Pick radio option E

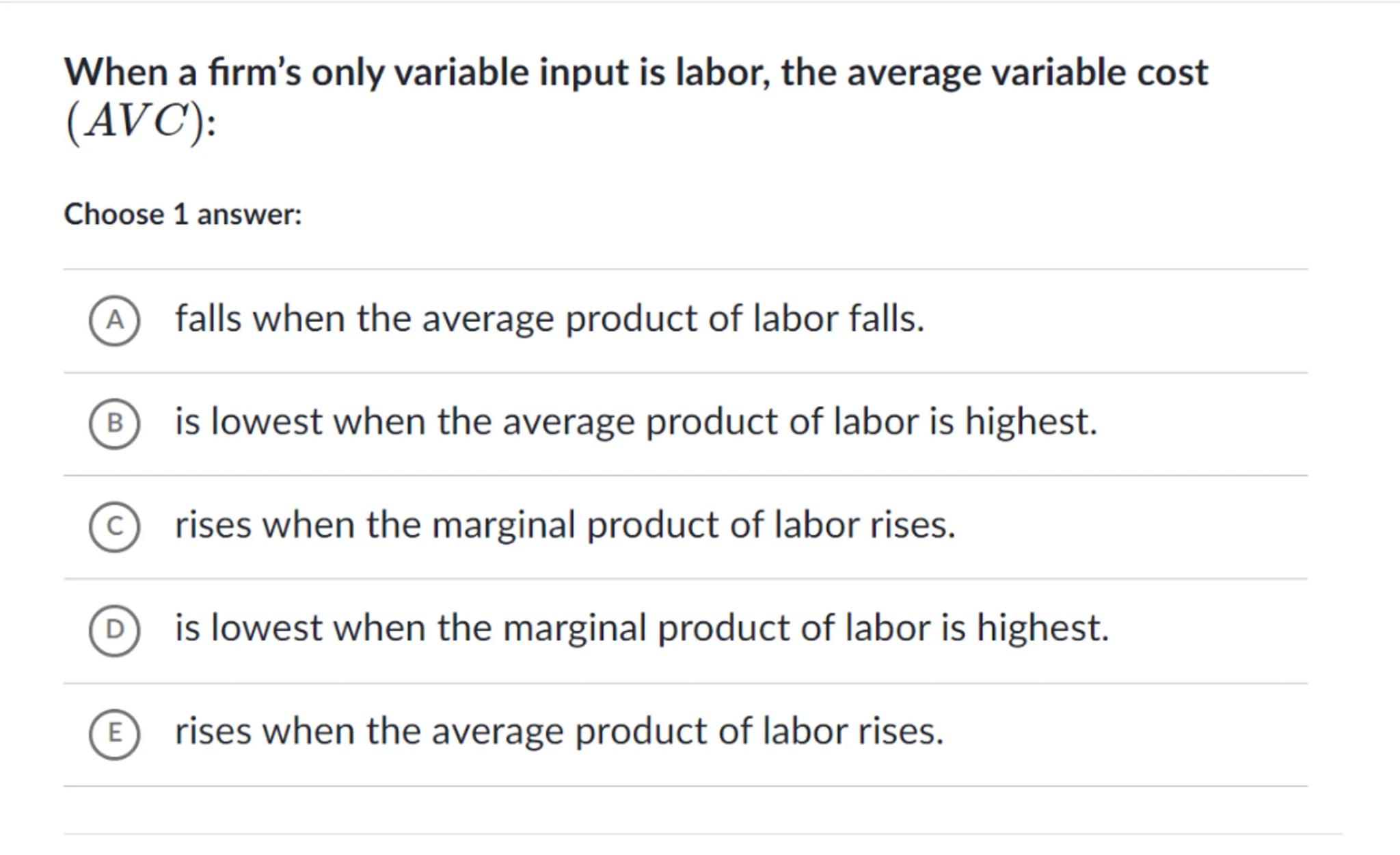115,733
